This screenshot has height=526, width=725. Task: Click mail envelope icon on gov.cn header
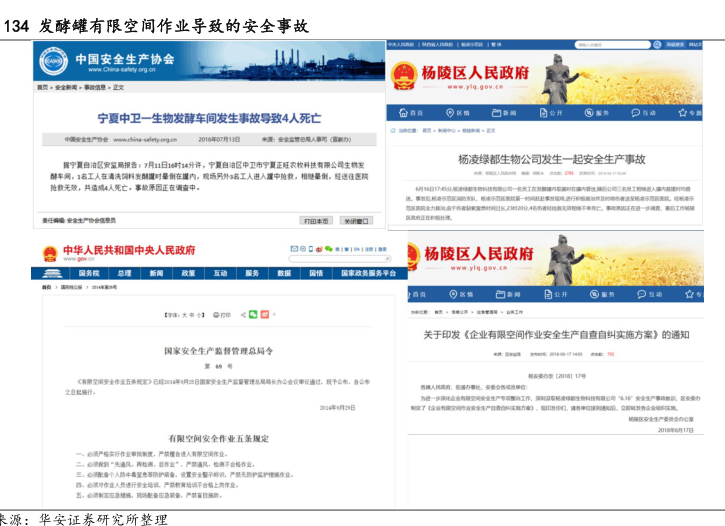tap(294, 249)
